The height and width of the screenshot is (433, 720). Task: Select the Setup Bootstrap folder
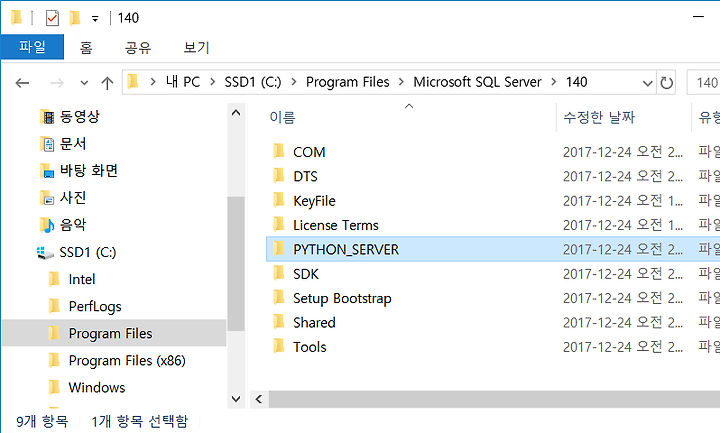(x=342, y=298)
